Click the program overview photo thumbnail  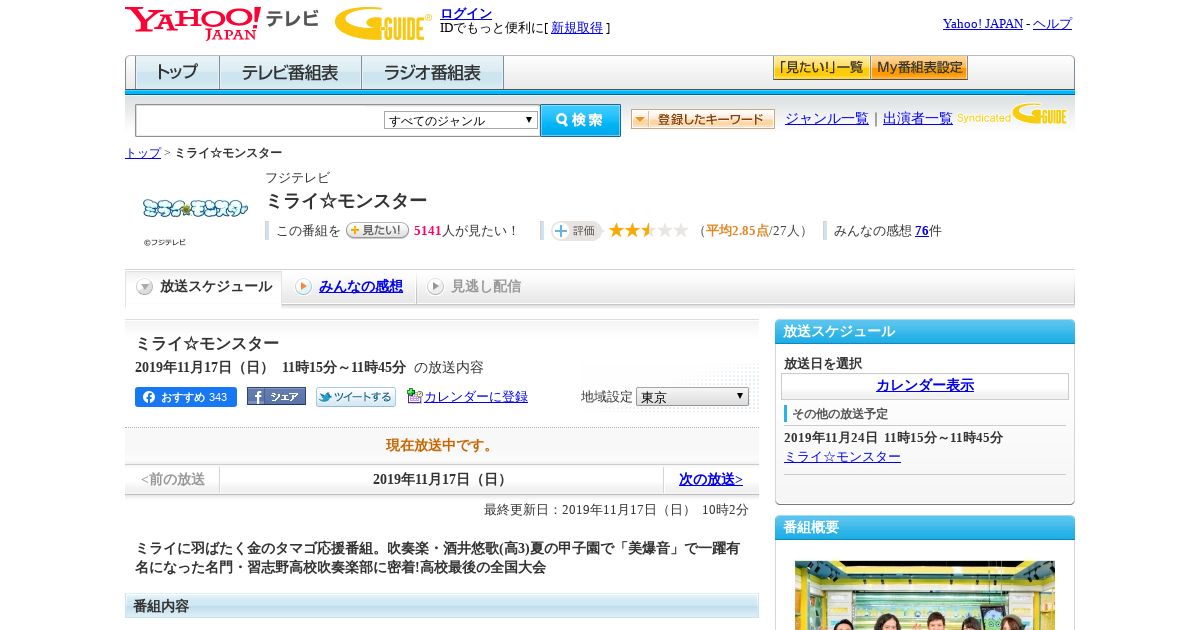click(x=925, y=595)
